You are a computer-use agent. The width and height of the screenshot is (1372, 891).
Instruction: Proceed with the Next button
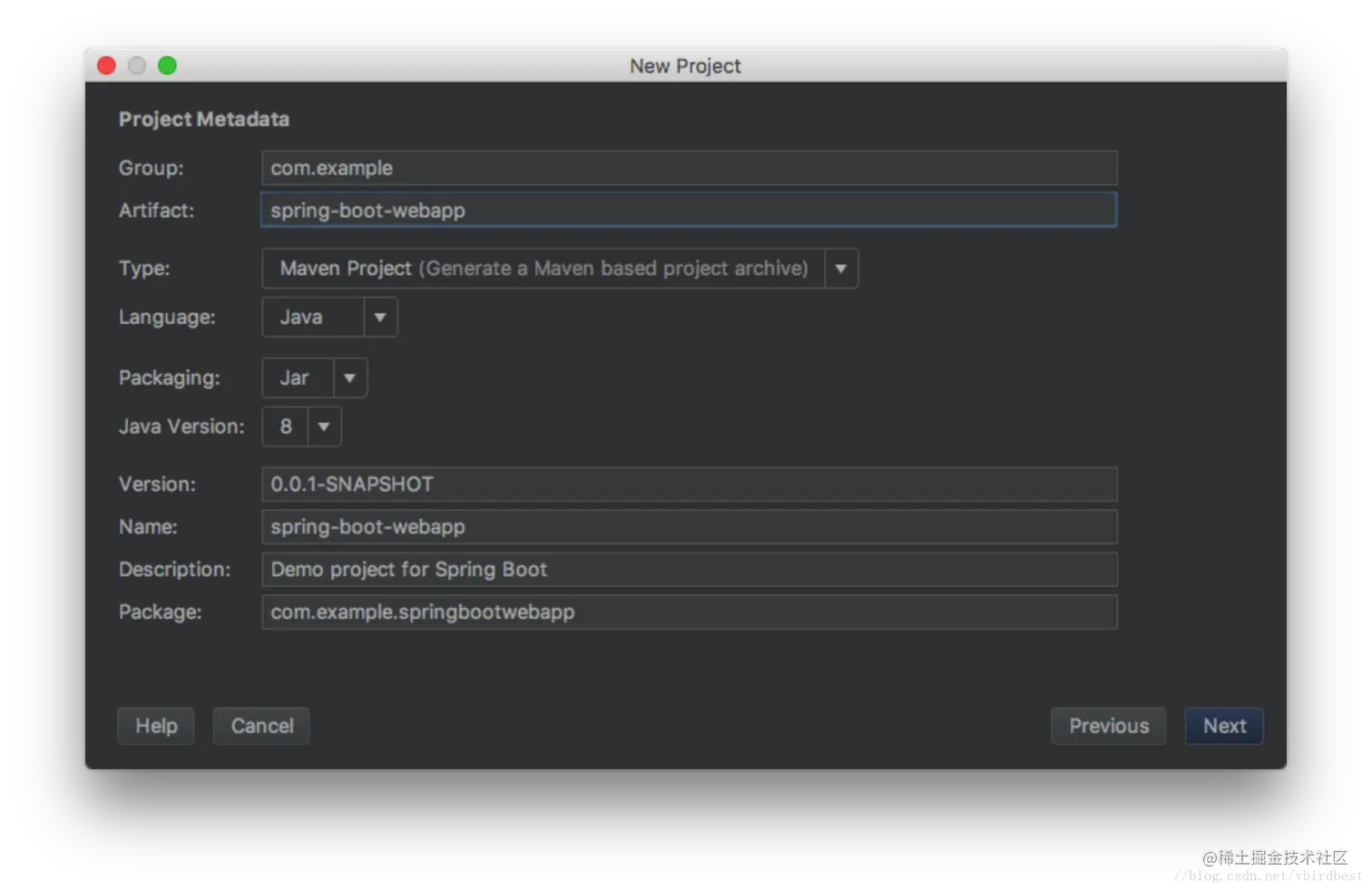point(1224,726)
